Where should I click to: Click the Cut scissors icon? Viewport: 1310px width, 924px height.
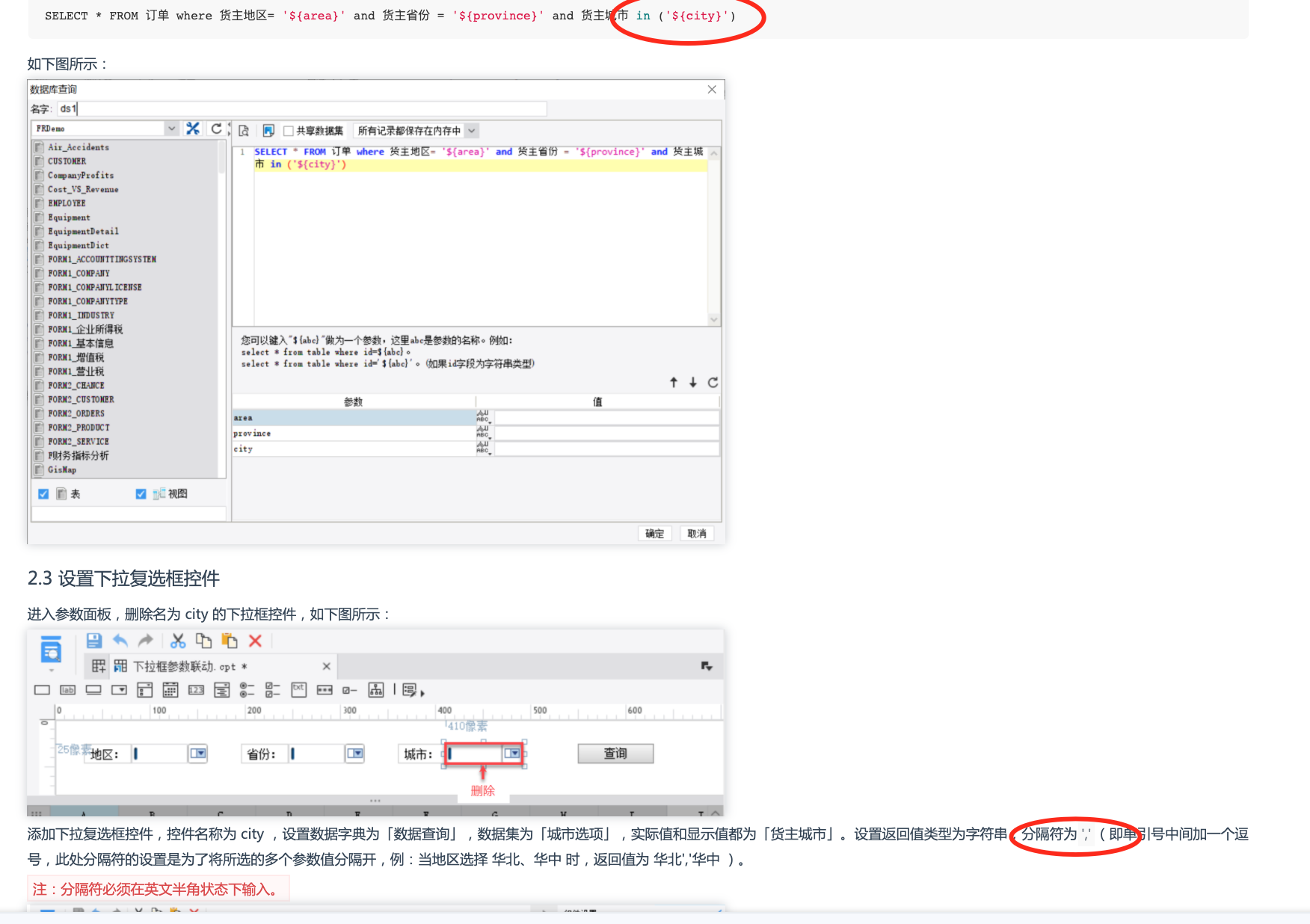[x=178, y=641]
